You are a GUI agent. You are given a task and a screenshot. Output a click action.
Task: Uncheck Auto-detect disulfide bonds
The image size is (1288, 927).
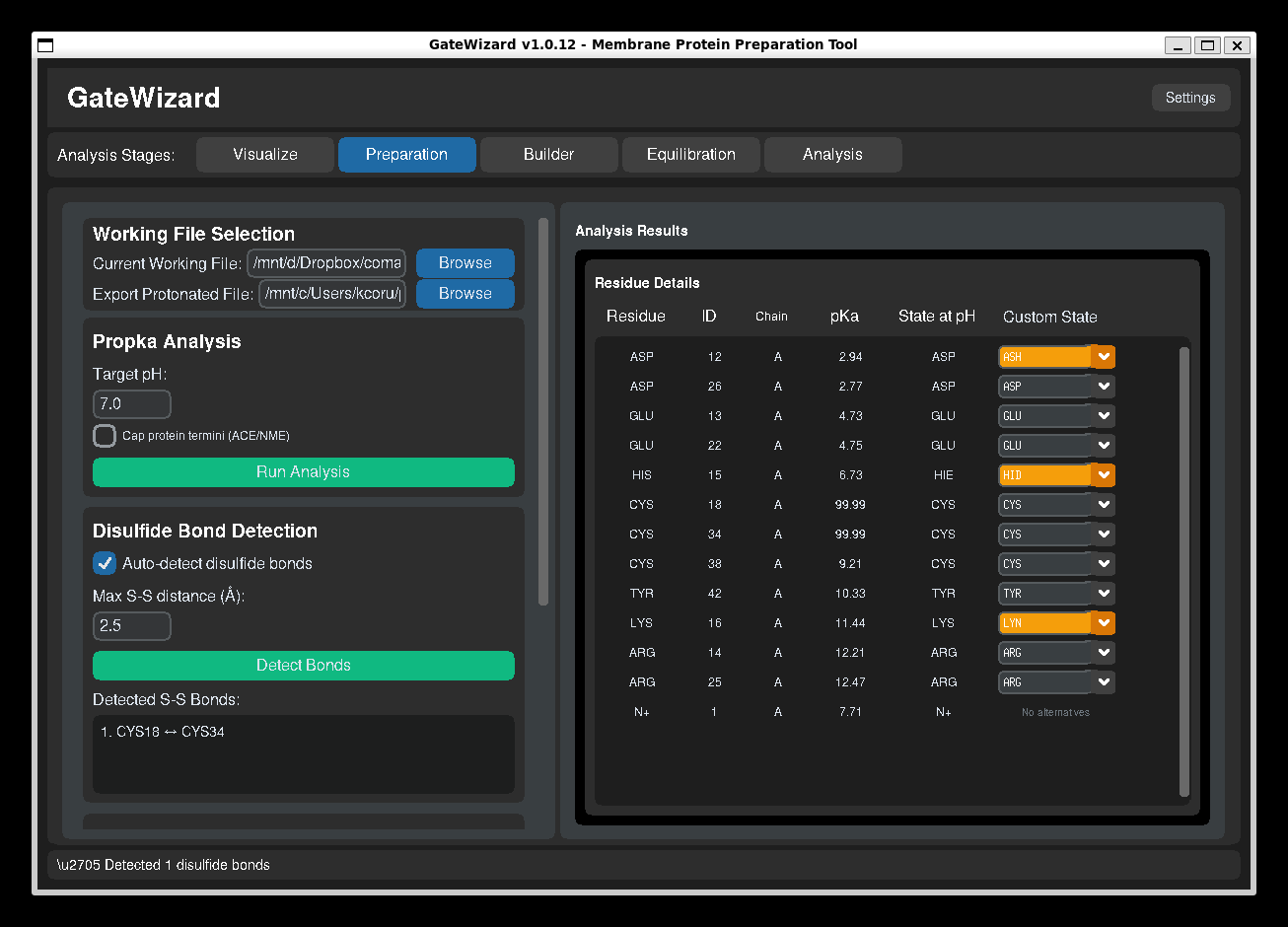105,563
